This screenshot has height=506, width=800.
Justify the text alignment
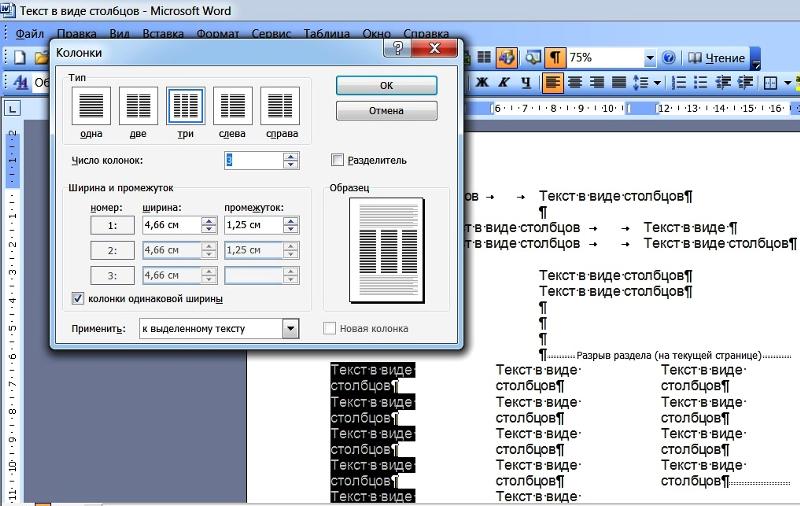point(619,82)
